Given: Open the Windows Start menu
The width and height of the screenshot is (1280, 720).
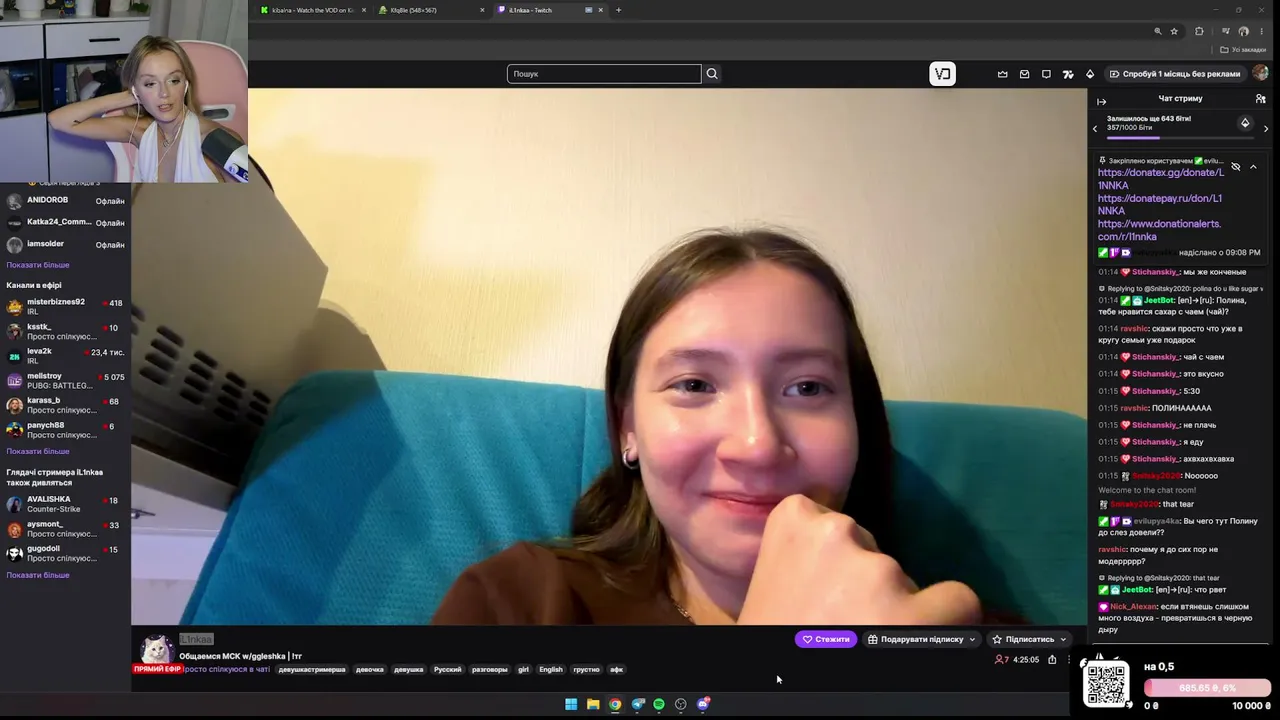Looking at the screenshot, I should tap(571, 704).
